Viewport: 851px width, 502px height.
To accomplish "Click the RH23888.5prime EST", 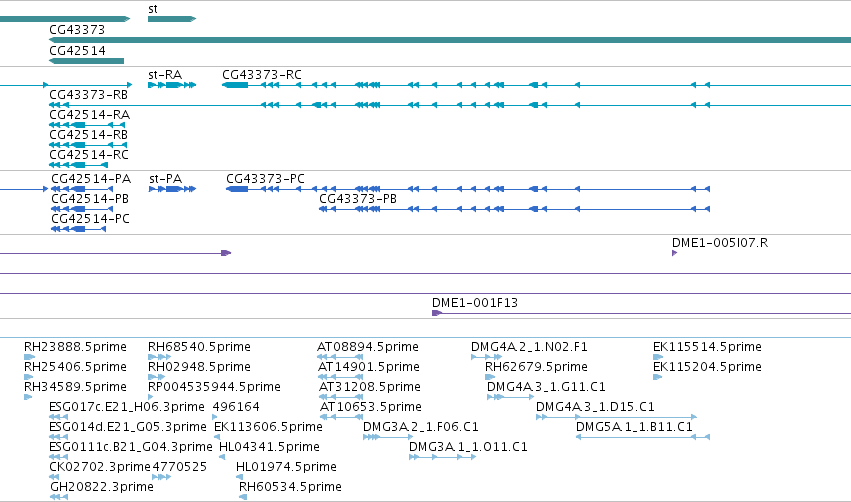I will click(29, 357).
